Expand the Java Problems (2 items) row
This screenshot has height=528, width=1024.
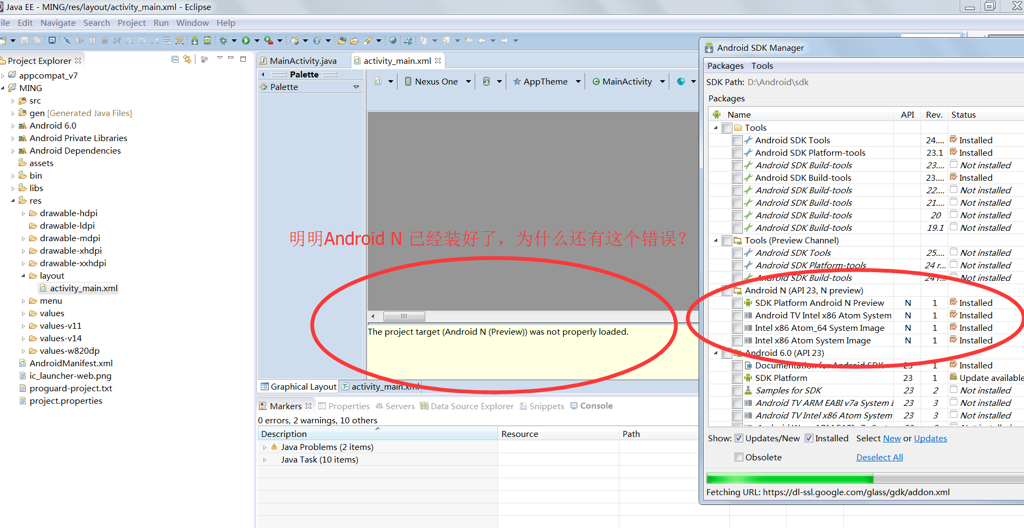pos(264,448)
